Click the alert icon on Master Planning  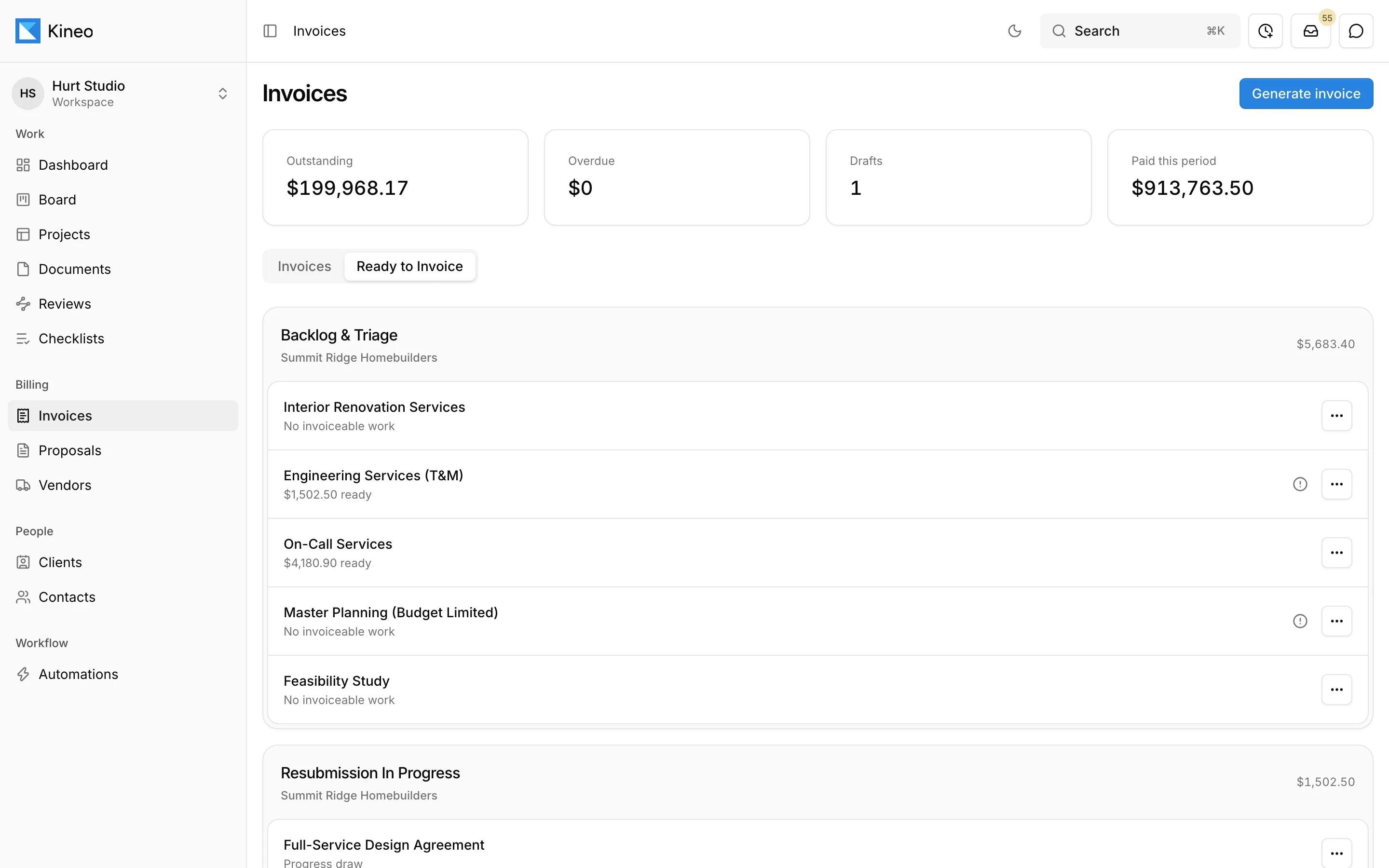[1299, 621]
